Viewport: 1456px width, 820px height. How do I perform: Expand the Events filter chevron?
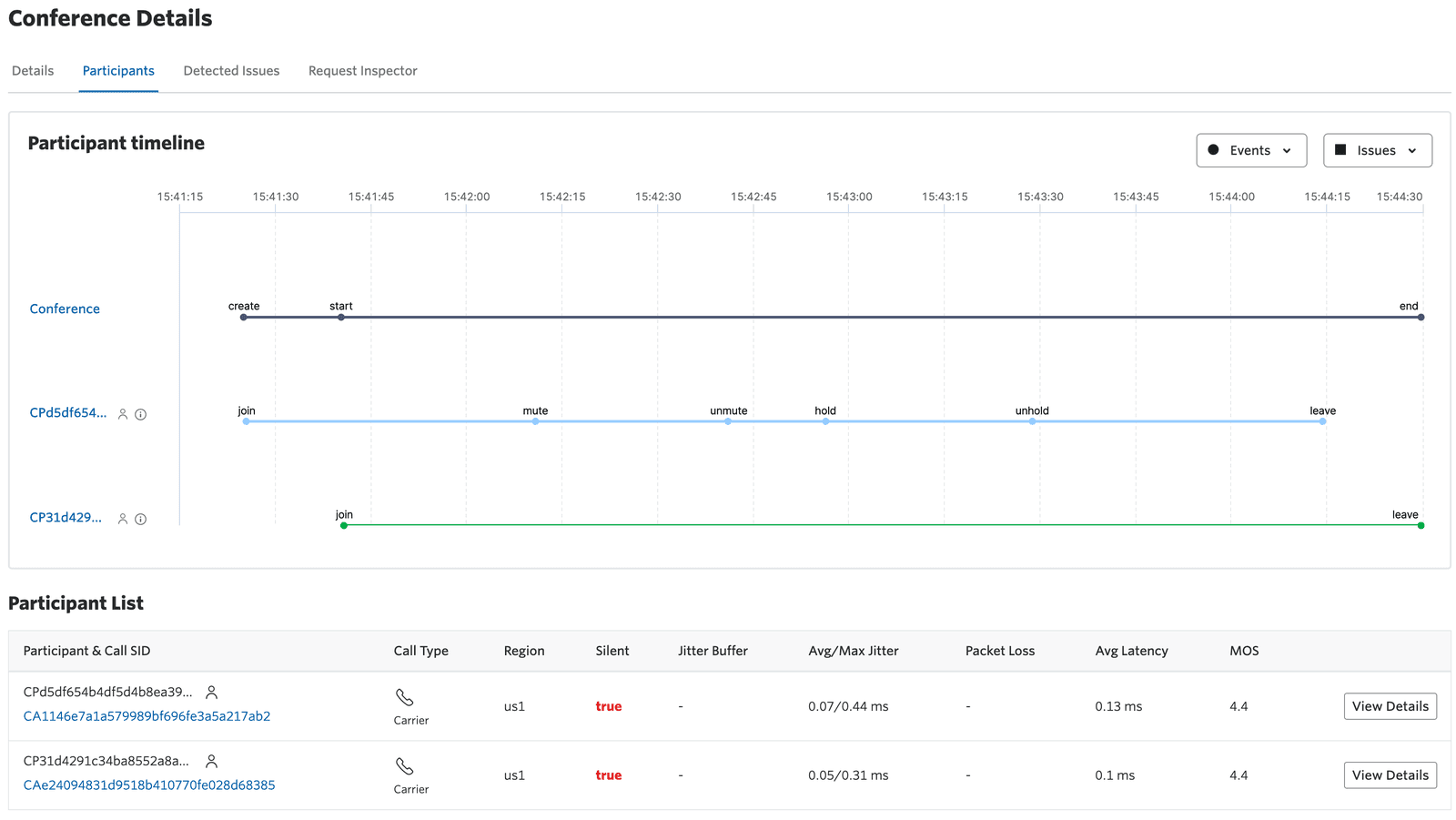pos(1288,150)
